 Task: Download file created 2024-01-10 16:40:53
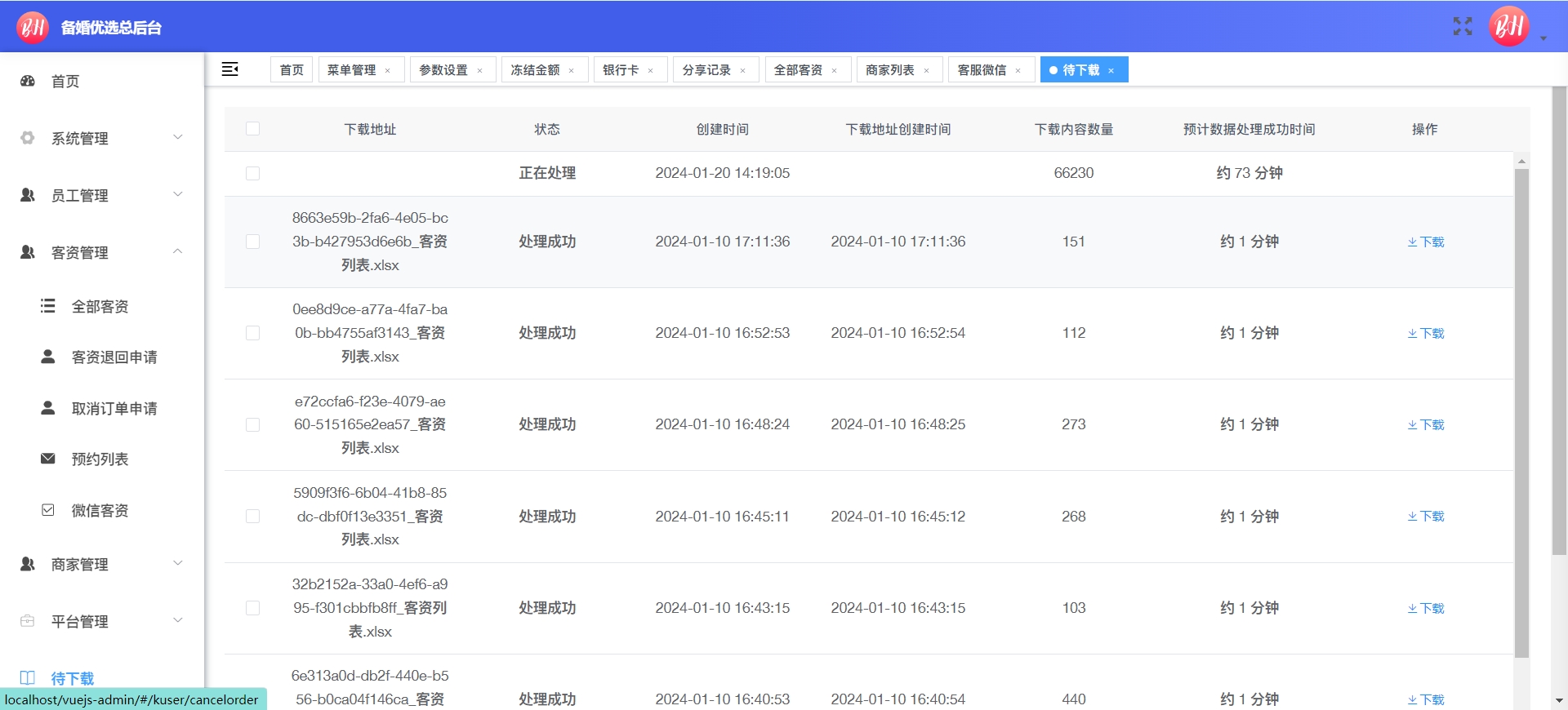1426,699
